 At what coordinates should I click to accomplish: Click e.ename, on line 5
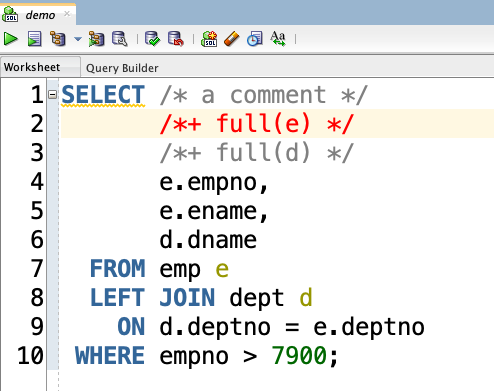tap(214, 212)
